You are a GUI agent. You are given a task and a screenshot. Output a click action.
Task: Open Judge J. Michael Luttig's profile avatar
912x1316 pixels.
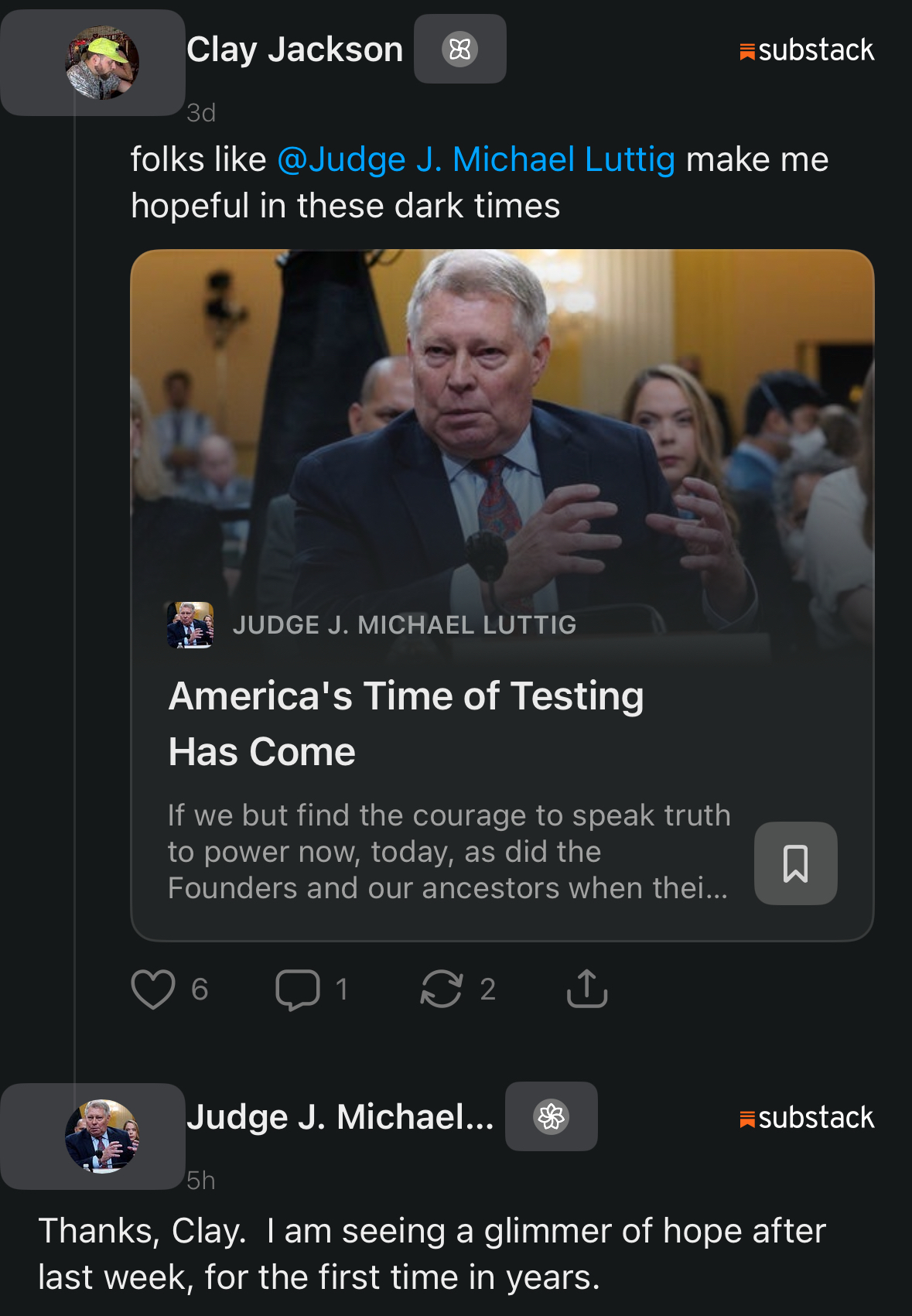[102, 1137]
